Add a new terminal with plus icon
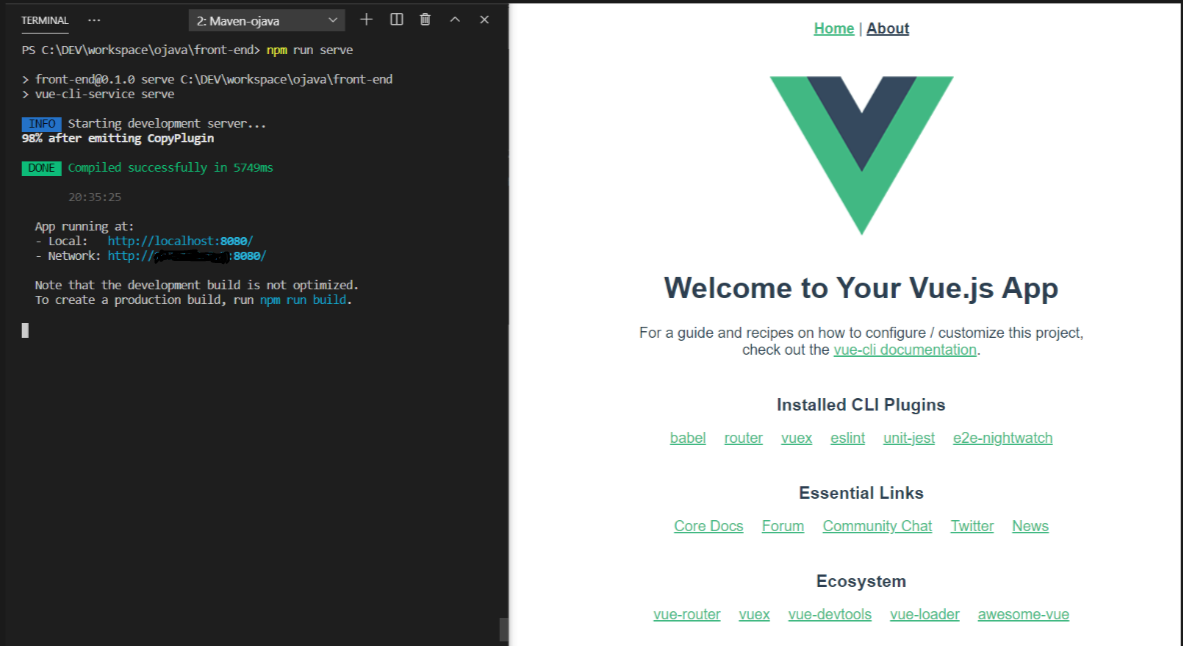Viewport: 1183px width, 646px height. (366, 20)
